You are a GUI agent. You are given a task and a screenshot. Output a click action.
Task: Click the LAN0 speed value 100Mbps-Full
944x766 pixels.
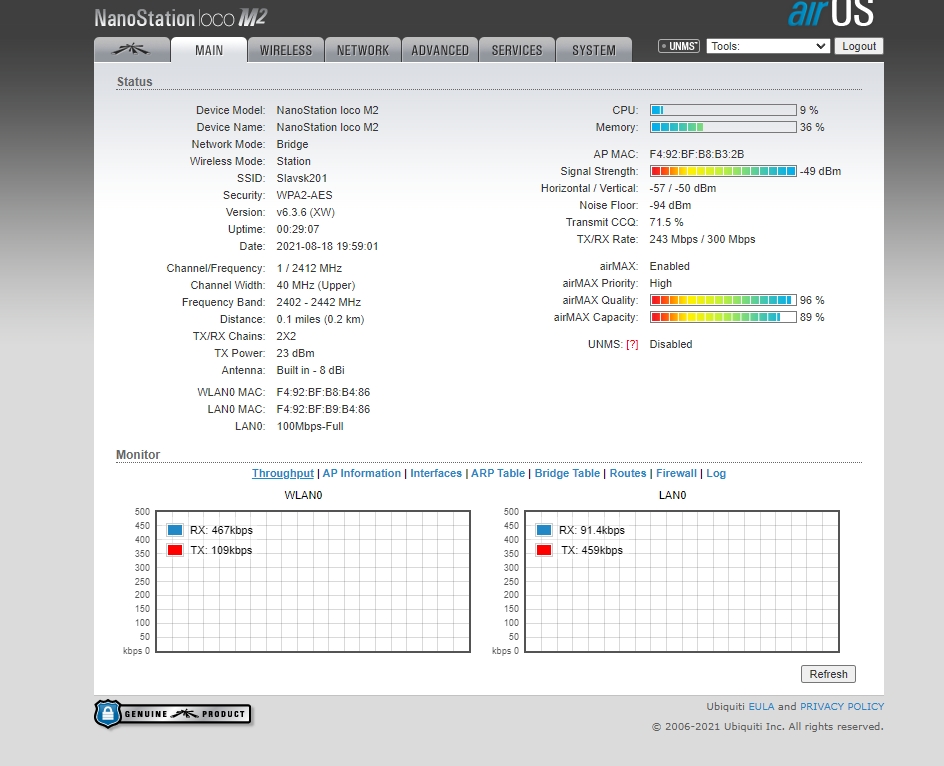(x=310, y=426)
